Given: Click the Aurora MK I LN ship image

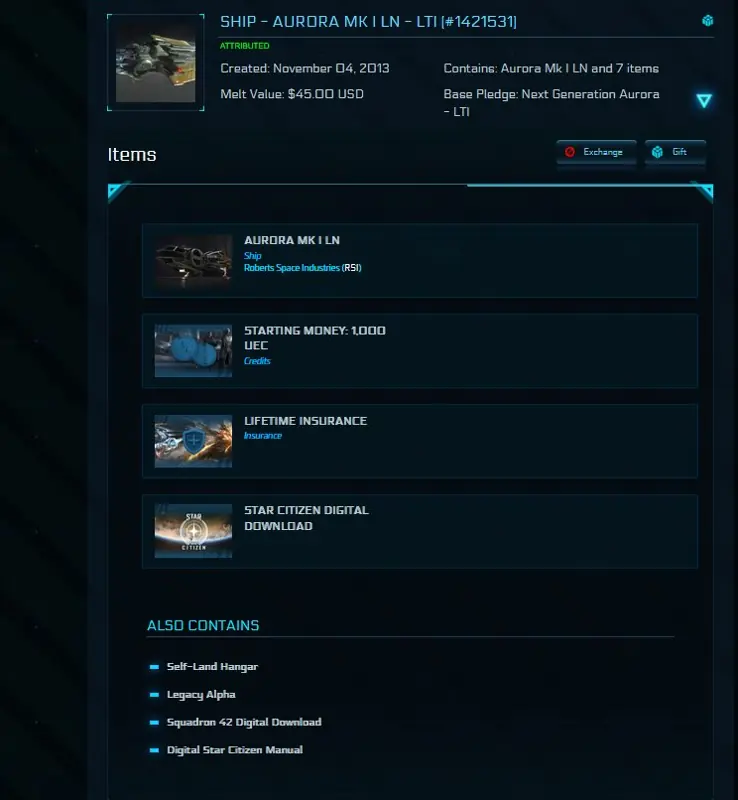Looking at the screenshot, I should point(193,261).
